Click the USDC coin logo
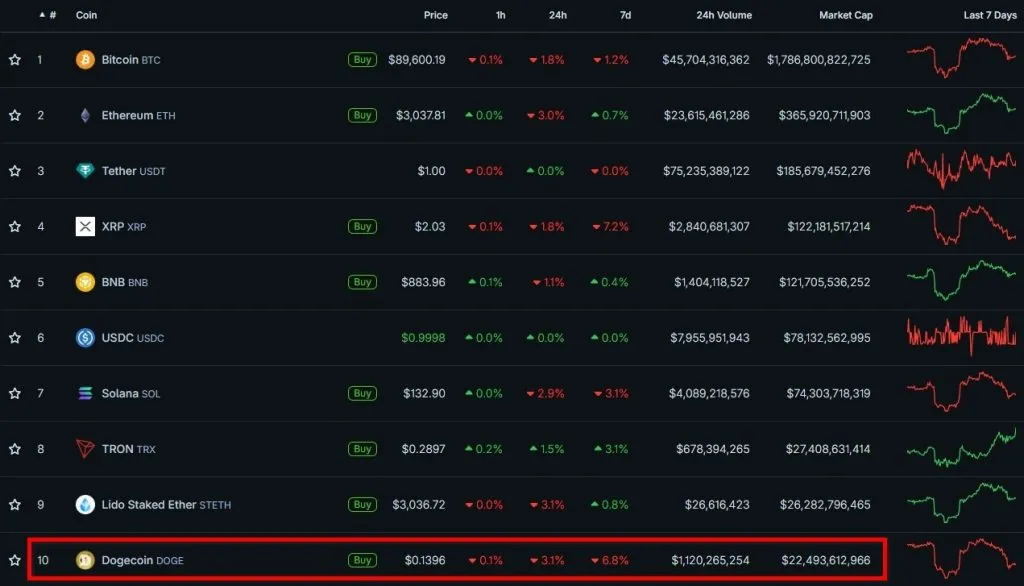Image resolution: width=1024 pixels, height=586 pixels. [85, 338]
